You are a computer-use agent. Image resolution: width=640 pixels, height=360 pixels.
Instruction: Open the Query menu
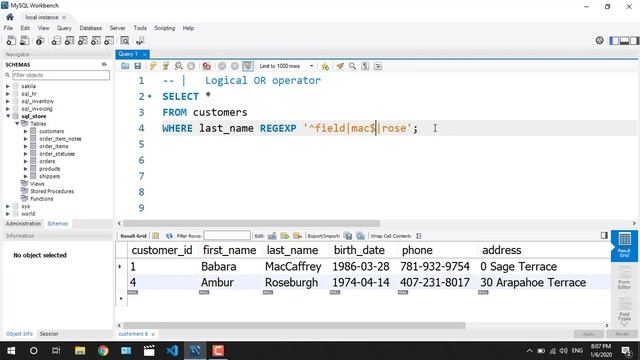pos(64,28)
